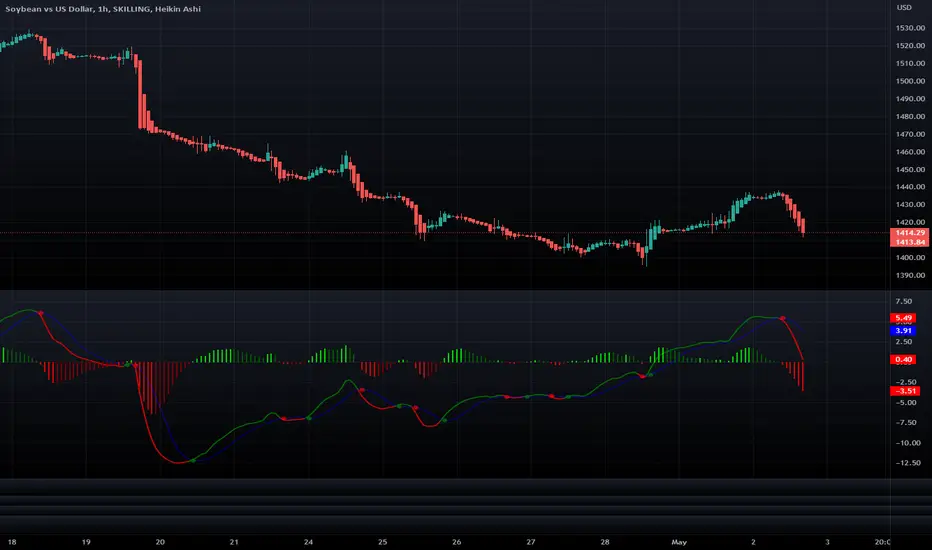Image resolution: width=932 pixels, height=550 pixels.
Task: Select the 1520.00 price axis label
Action: click(x=910, y=46)
